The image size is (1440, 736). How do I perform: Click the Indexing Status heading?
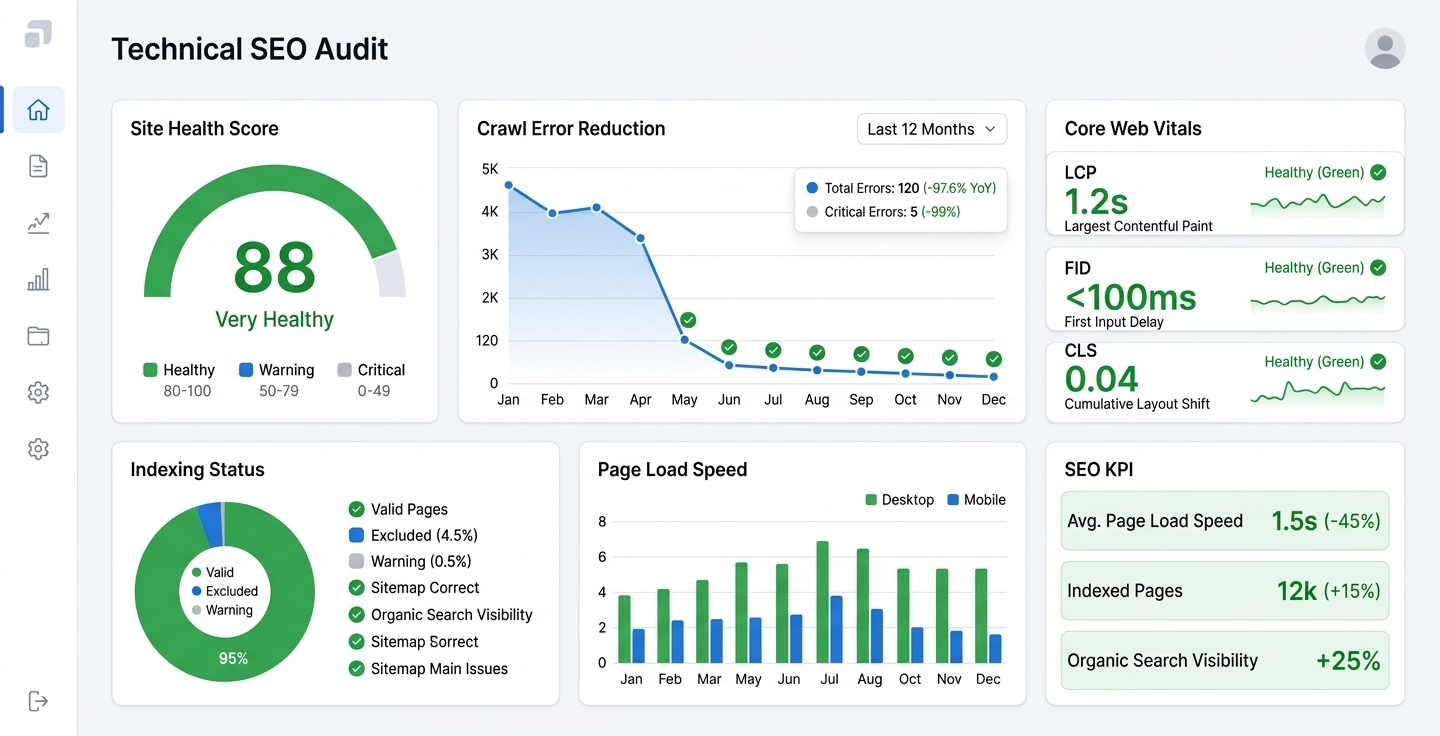pos(198,470)
